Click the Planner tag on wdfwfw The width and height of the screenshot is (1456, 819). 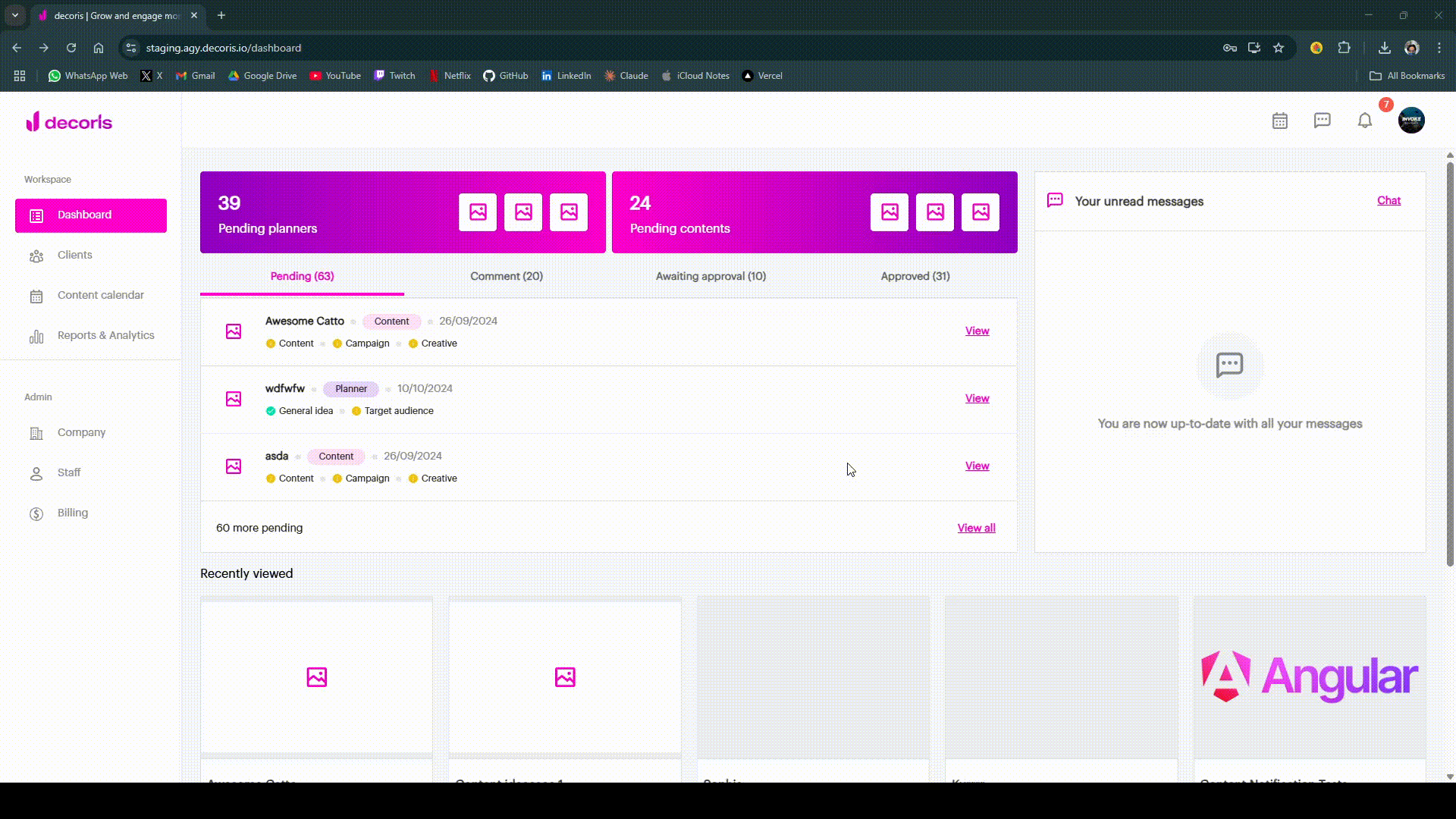point(351,389)
